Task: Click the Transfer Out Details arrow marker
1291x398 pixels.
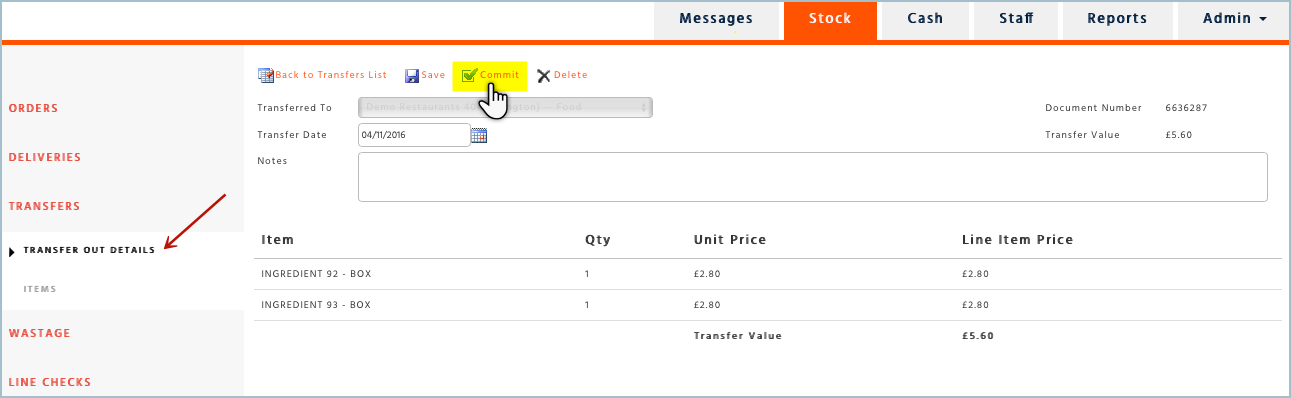Action: pyautogui.click(x=12, y=251)
